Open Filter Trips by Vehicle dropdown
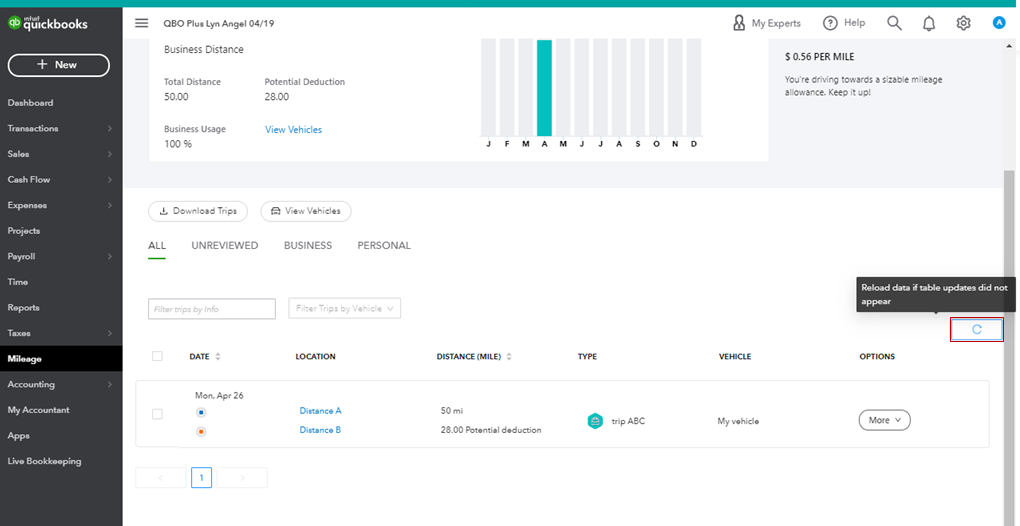The height and width of the screenshot is (526, 1020). click(345, 308)
